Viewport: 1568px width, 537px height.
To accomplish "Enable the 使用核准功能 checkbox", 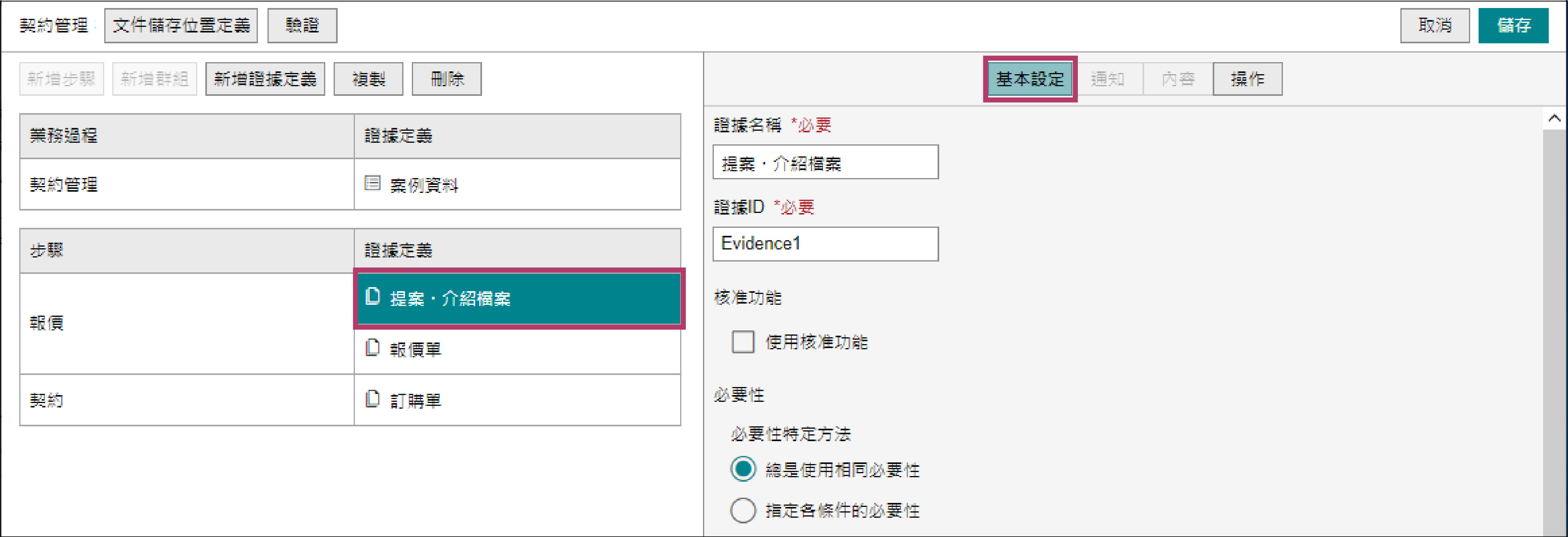I will (743, 342).
